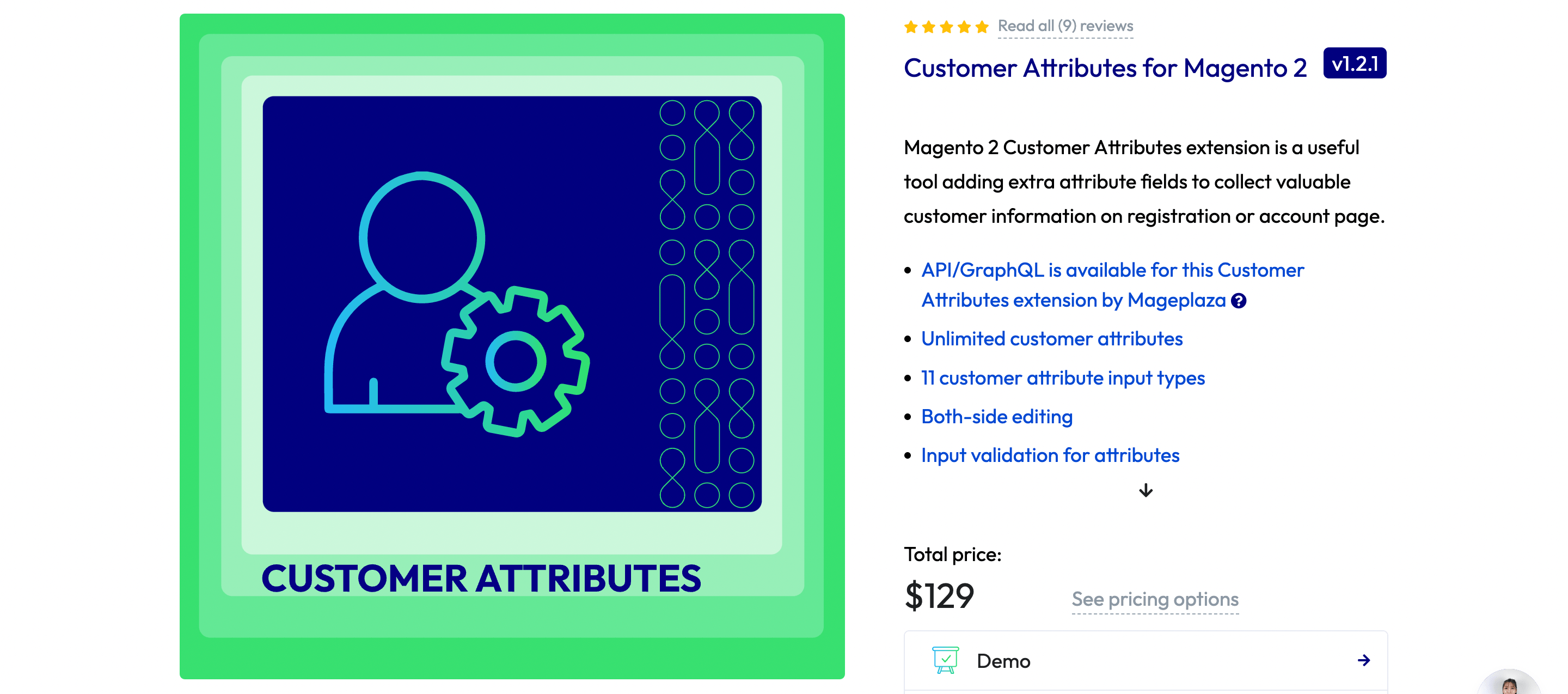Image resolution: width=1568 pixels, height=694 pixels.
Task: Click Input validation for attributes link
Action: point(1050,454)
